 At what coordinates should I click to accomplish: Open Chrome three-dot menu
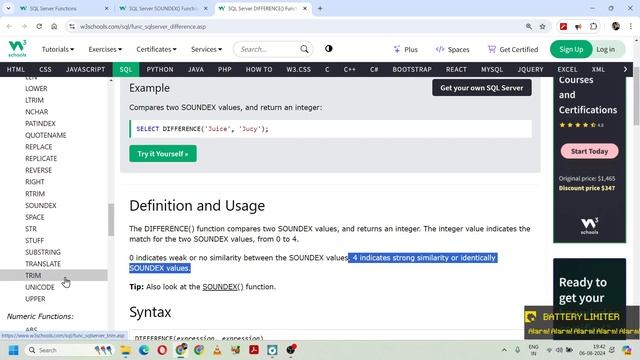631,27
